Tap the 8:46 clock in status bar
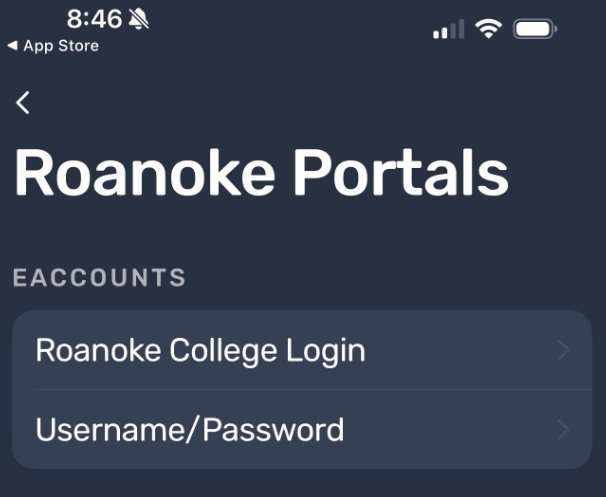The image size is (606, 497). click(93, 19)
